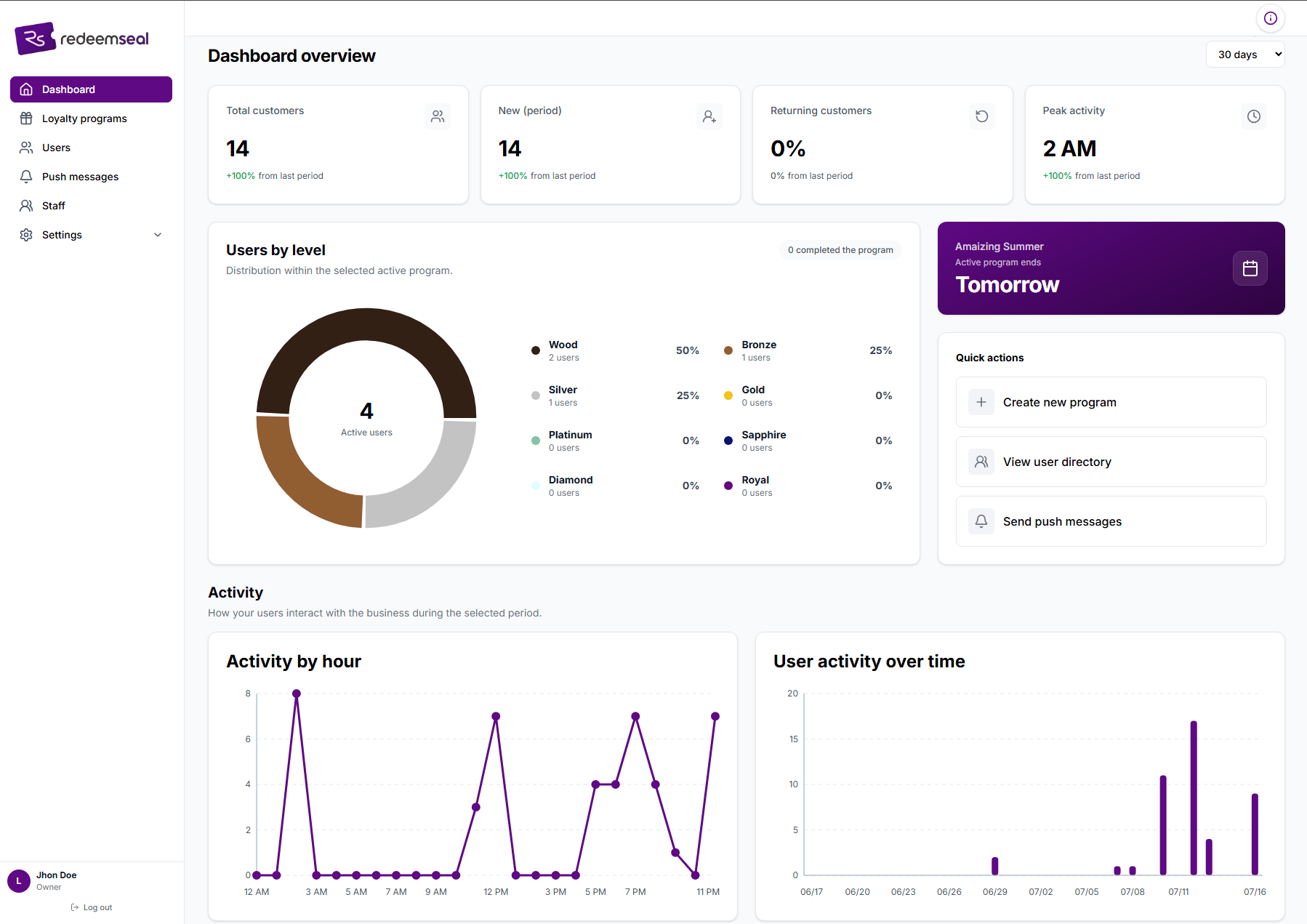1307x924 pixels.
Task: Click the Gold level color dot
Action: [x=728, y=395]
